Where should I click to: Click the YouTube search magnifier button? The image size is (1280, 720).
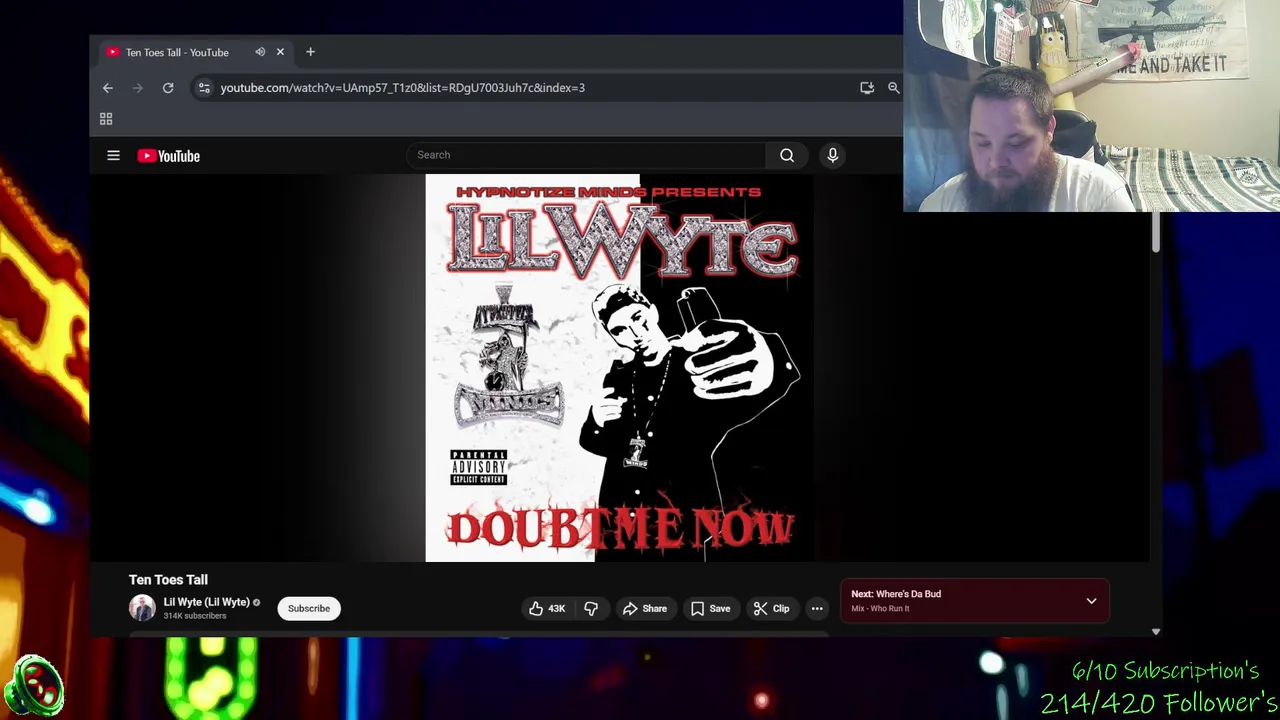pos(787,155)
